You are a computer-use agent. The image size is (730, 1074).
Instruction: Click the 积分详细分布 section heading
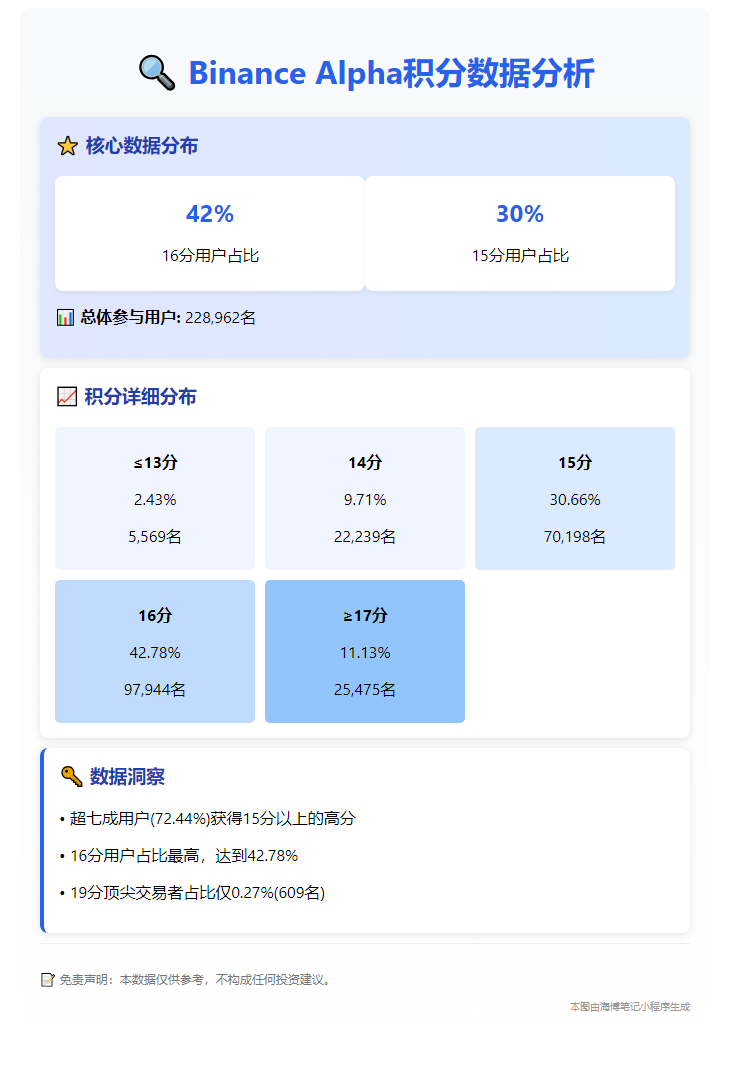(x=140, y=397)
